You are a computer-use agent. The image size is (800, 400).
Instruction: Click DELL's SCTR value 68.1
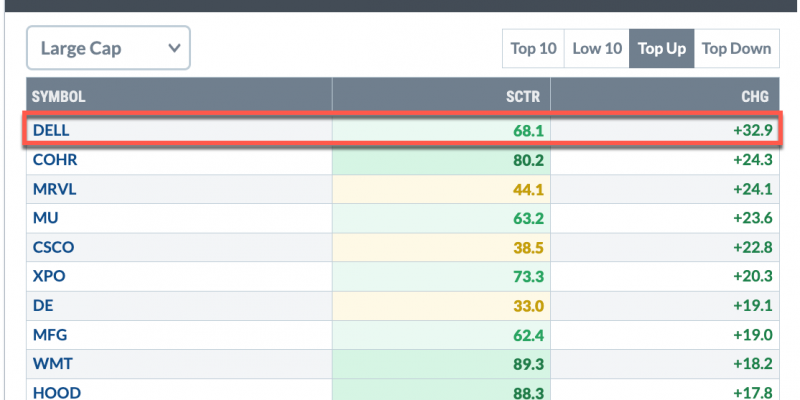pos(529,131)
